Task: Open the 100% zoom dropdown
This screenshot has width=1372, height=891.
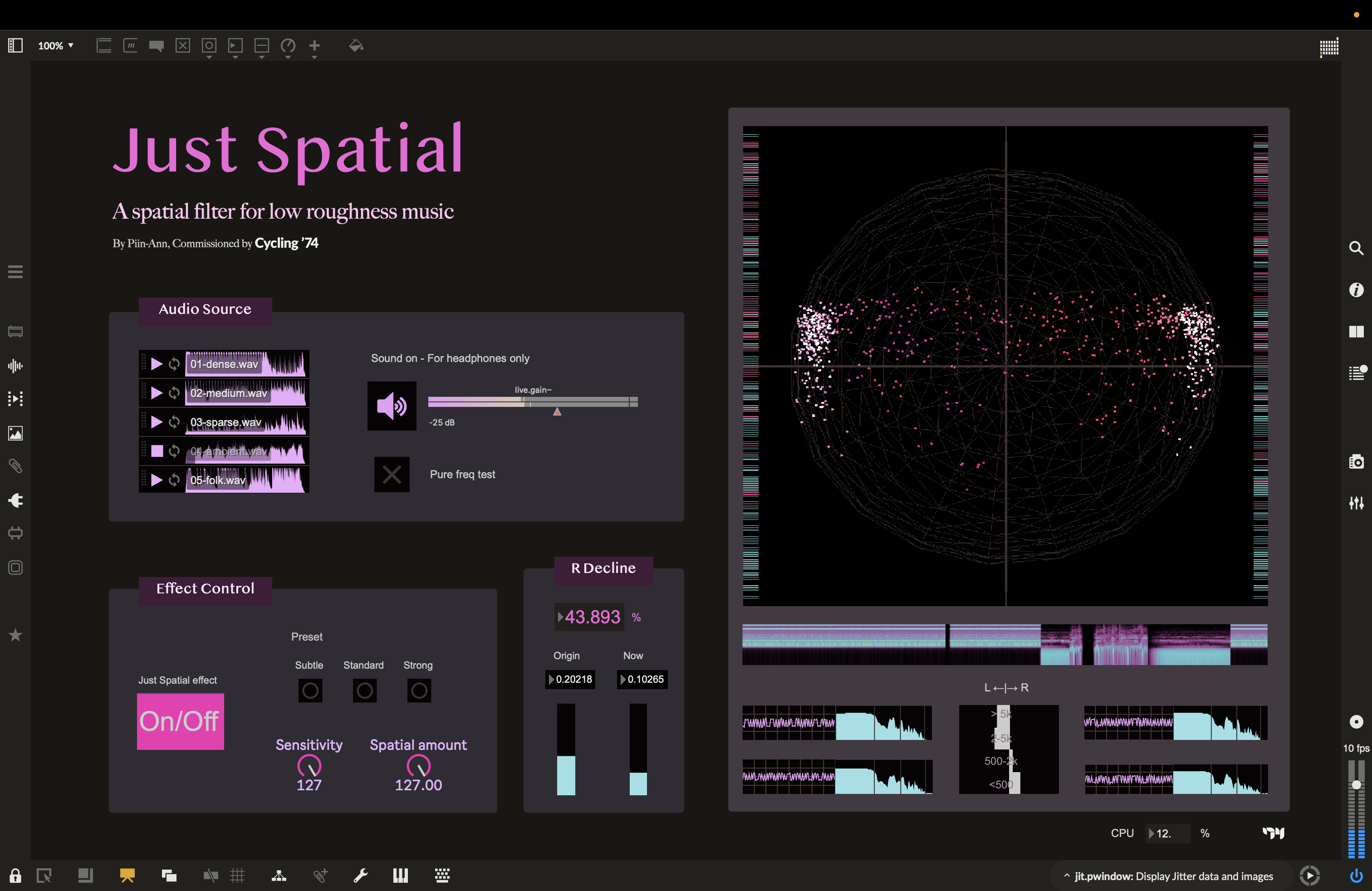Action: coord(55,45)
